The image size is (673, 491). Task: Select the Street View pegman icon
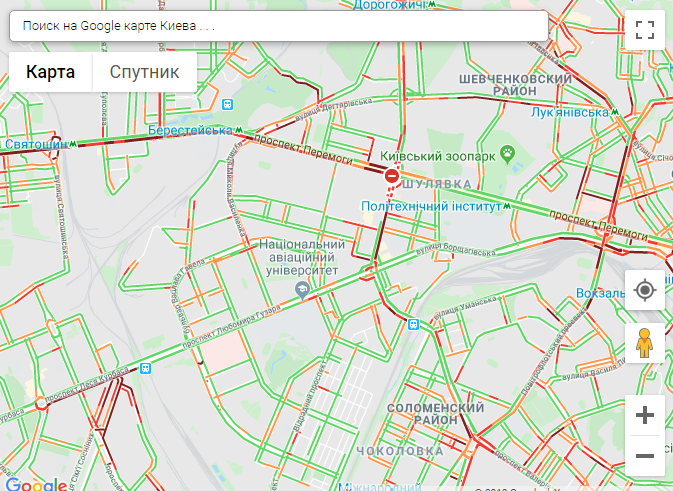pos(645,343)
